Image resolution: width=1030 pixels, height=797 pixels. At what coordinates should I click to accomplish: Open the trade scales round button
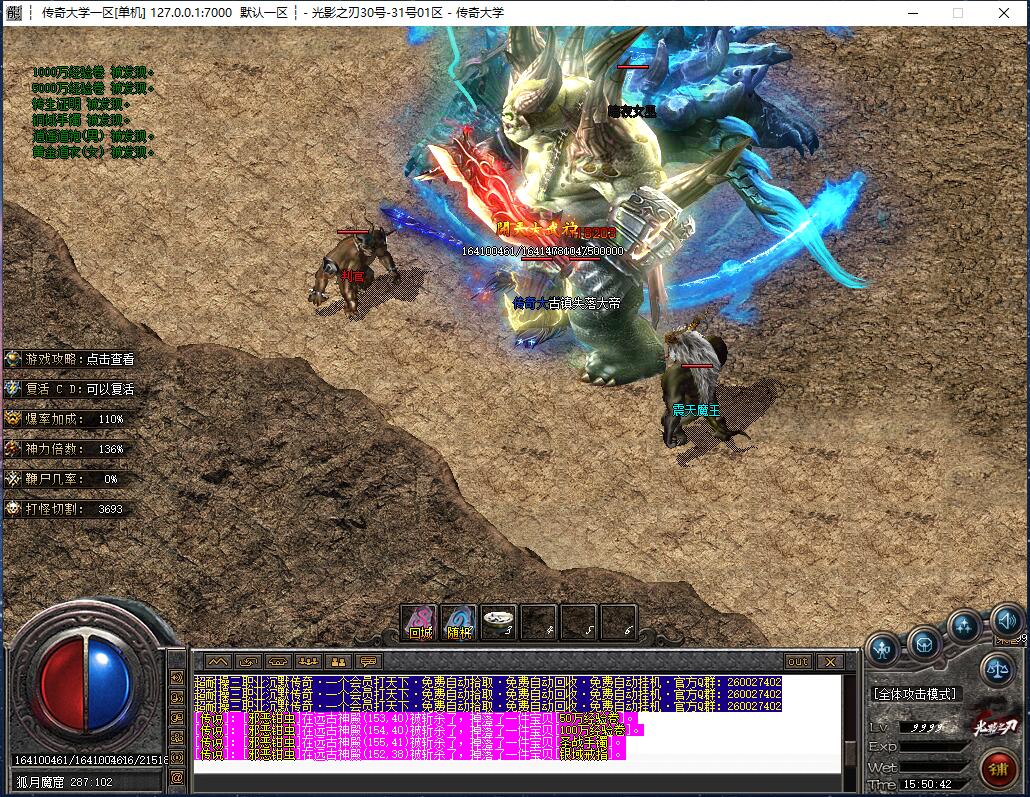[998, 670]
